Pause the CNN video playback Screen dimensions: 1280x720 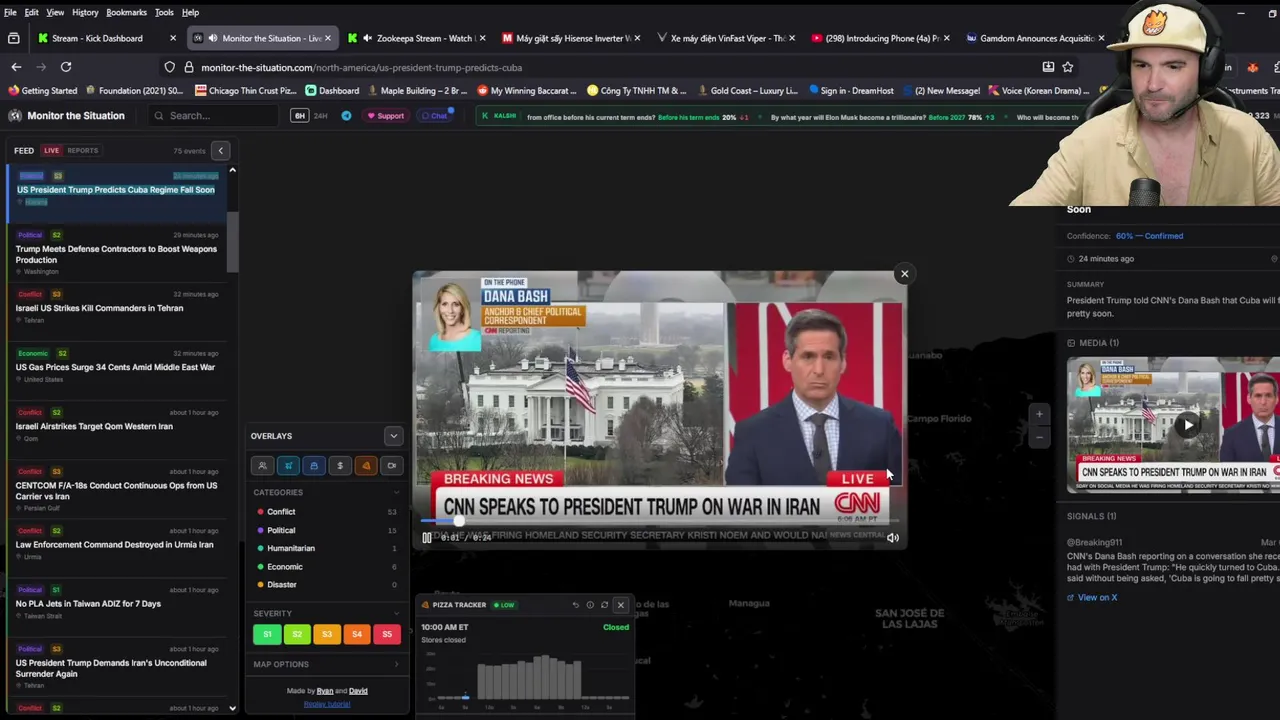(x=426, y=538)
